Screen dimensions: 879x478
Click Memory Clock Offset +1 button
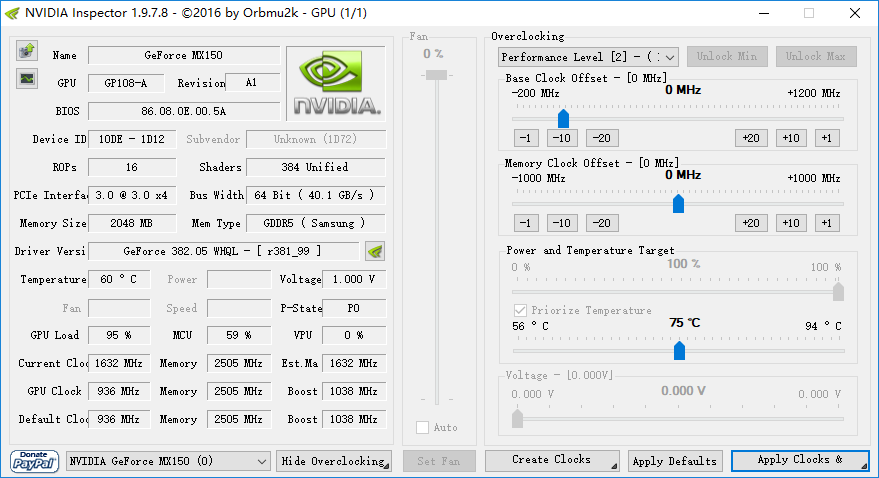(x=827, y=223)
